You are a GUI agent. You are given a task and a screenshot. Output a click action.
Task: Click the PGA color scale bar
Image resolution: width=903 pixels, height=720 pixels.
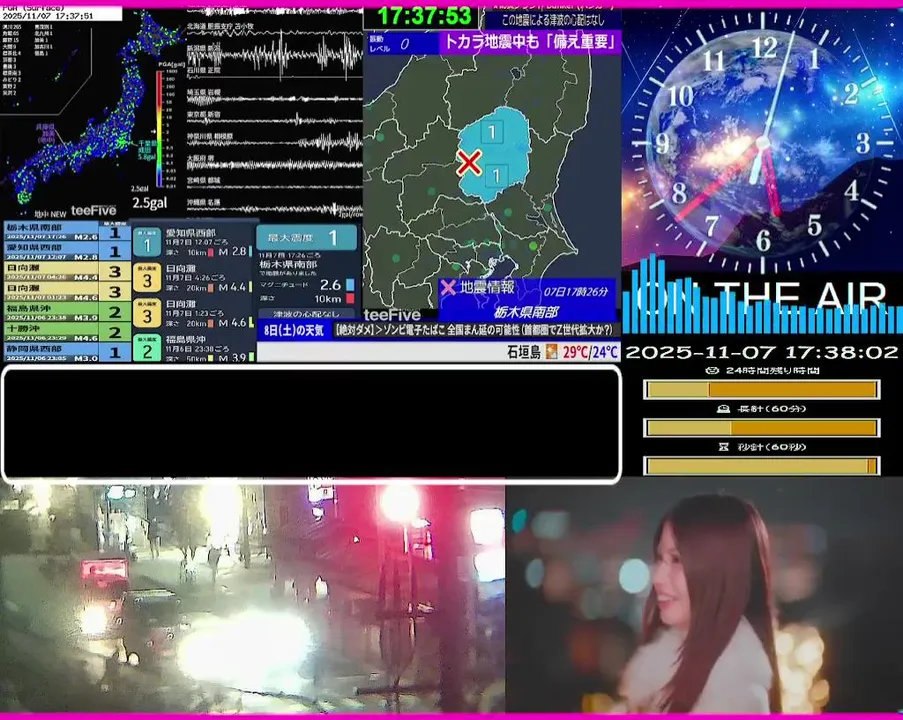[159, 128]
